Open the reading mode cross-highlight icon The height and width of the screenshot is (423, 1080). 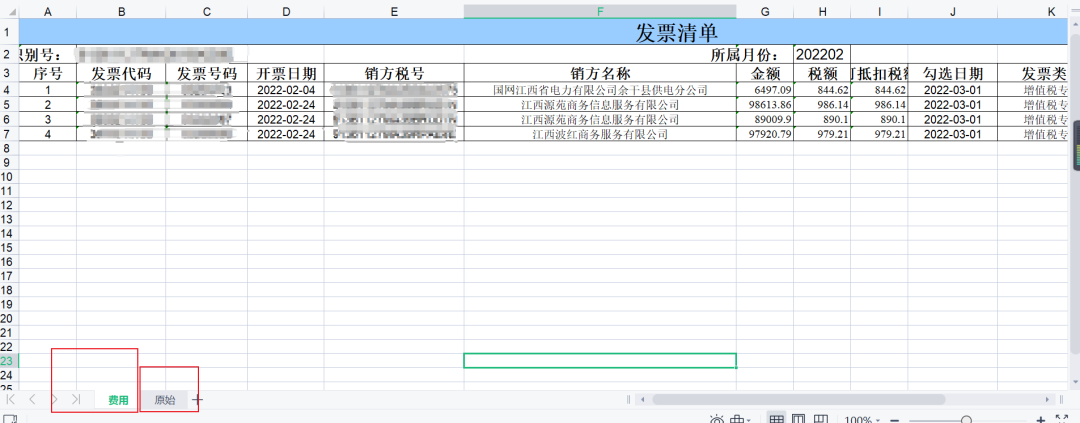pyautogui.click(x=738, y=420)
